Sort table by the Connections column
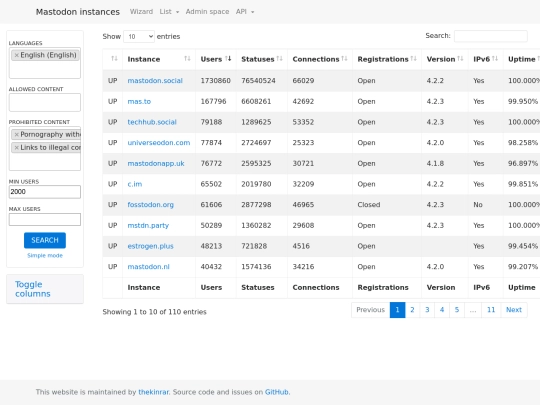Viewport: 540px width, 405px height. coord(320,59)
